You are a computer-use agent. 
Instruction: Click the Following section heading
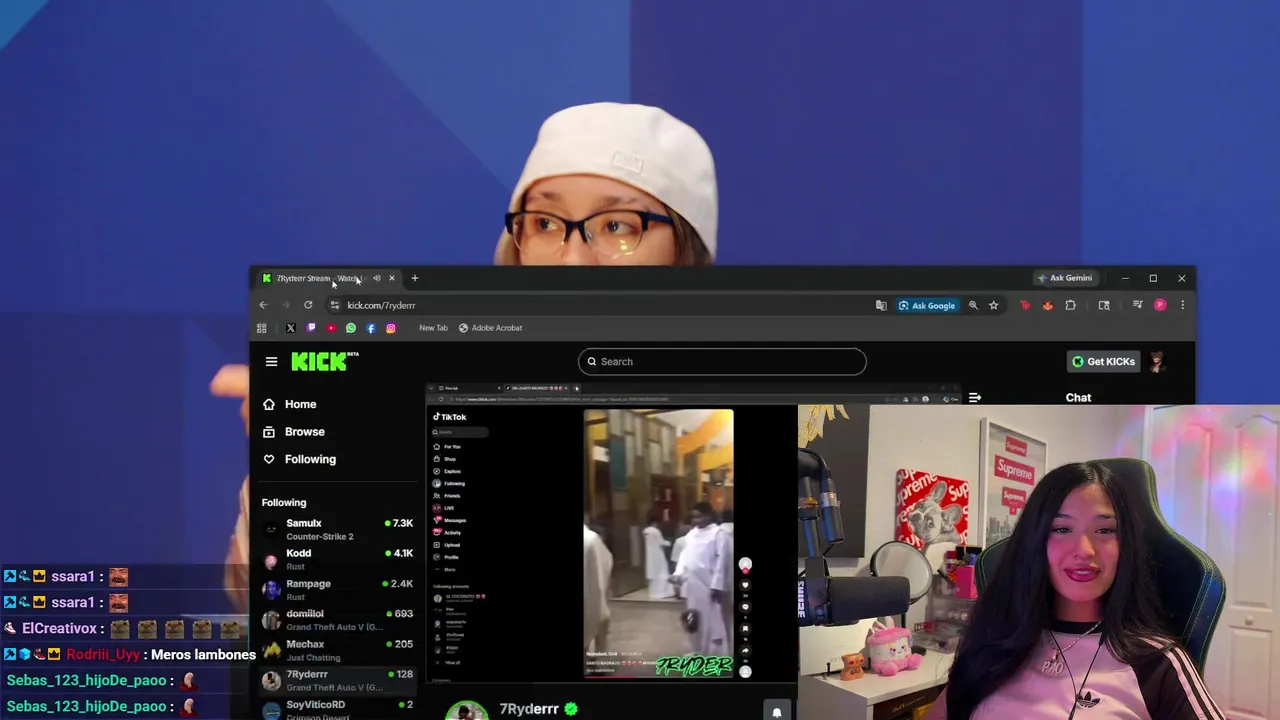pyautogui.click(x=284, y=503)
